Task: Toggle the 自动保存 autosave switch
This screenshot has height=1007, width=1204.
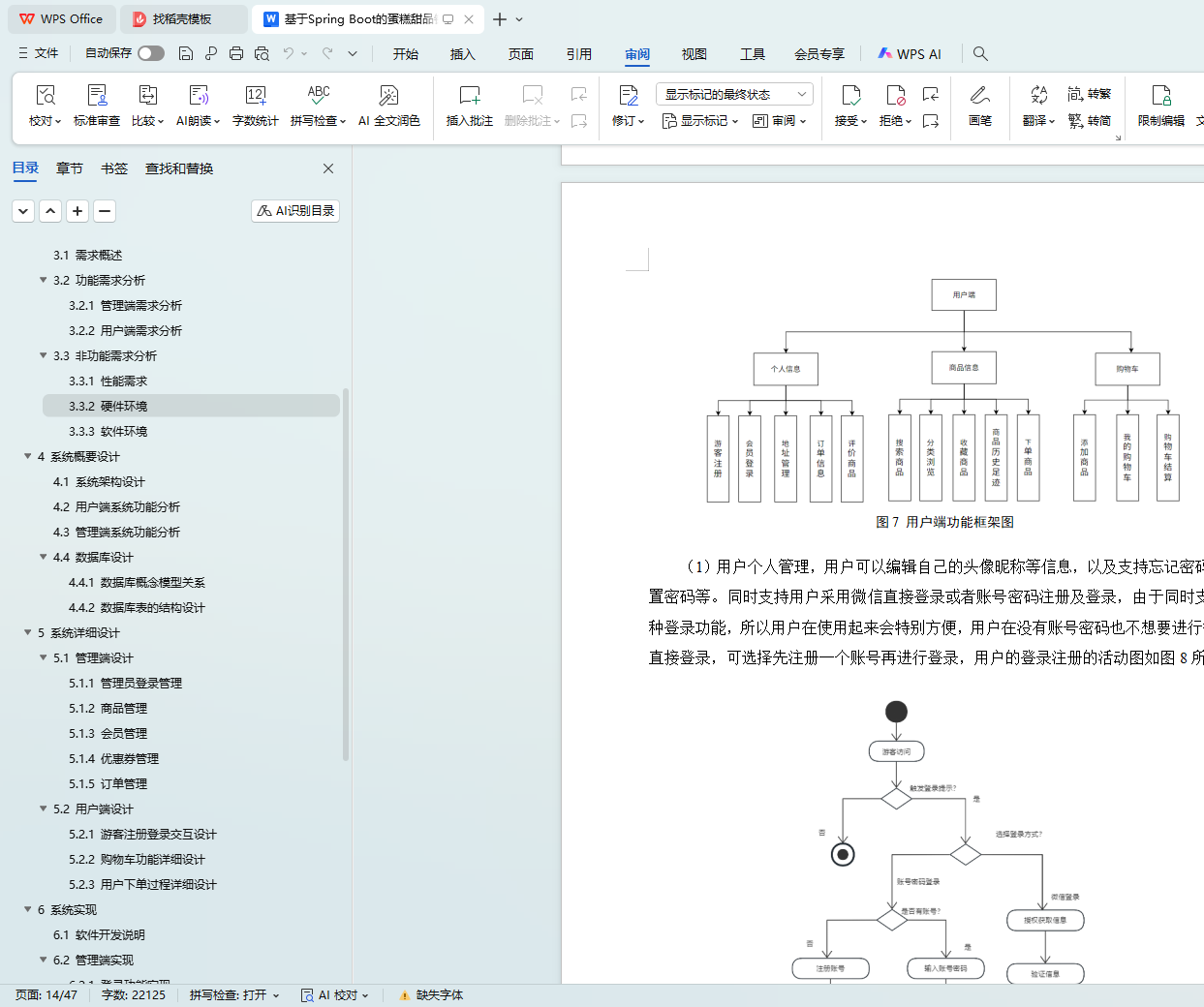Action: (150, 53)
